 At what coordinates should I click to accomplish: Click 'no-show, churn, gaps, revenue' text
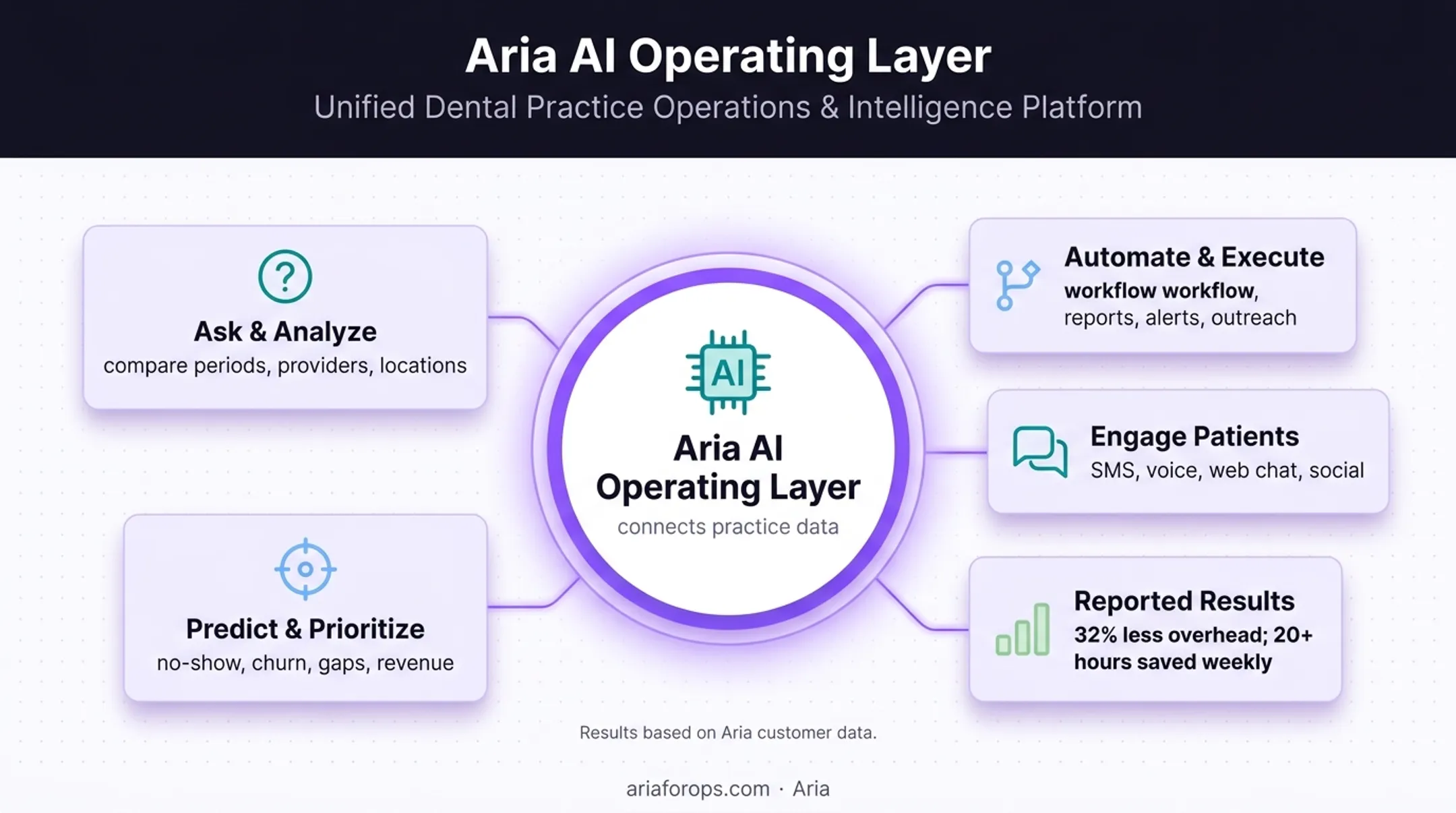coord(305,663)
